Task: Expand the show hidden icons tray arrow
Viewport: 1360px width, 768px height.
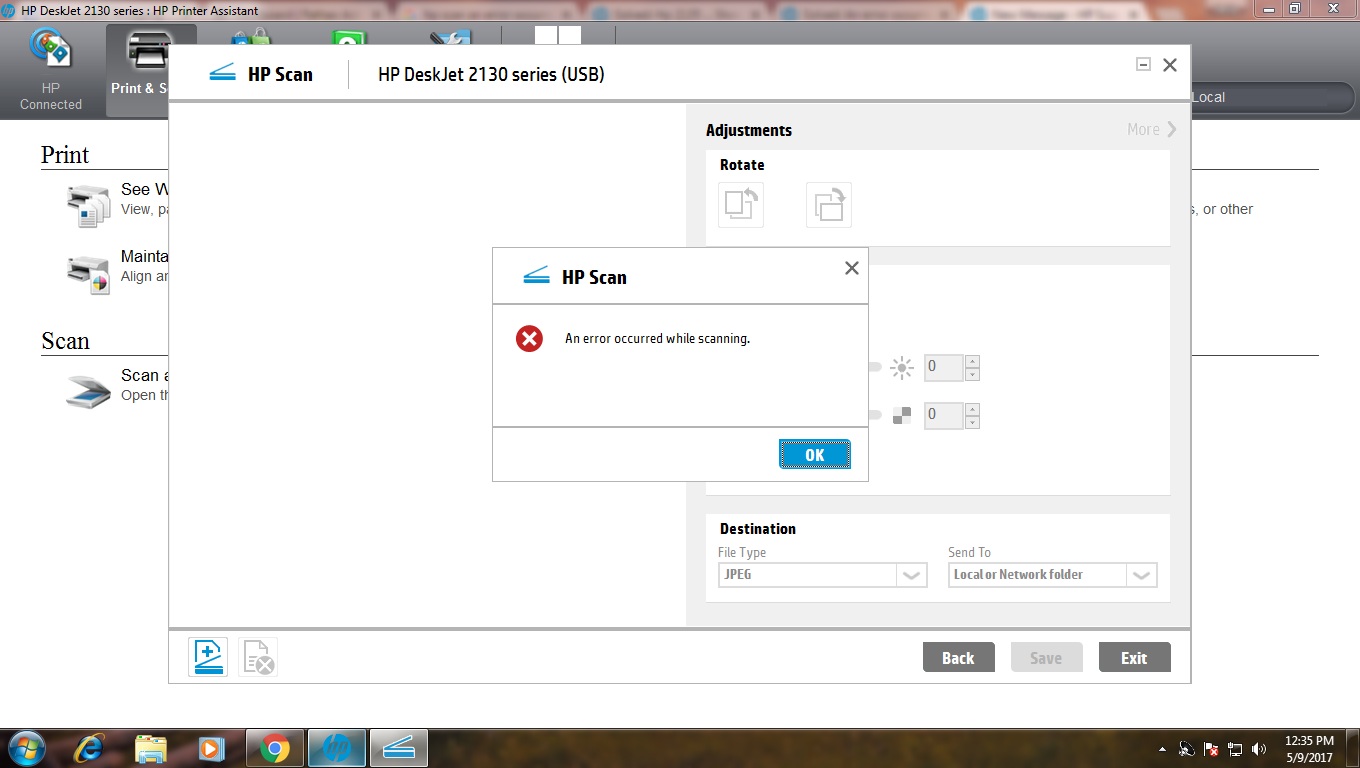Action: tap(1162, 747)
